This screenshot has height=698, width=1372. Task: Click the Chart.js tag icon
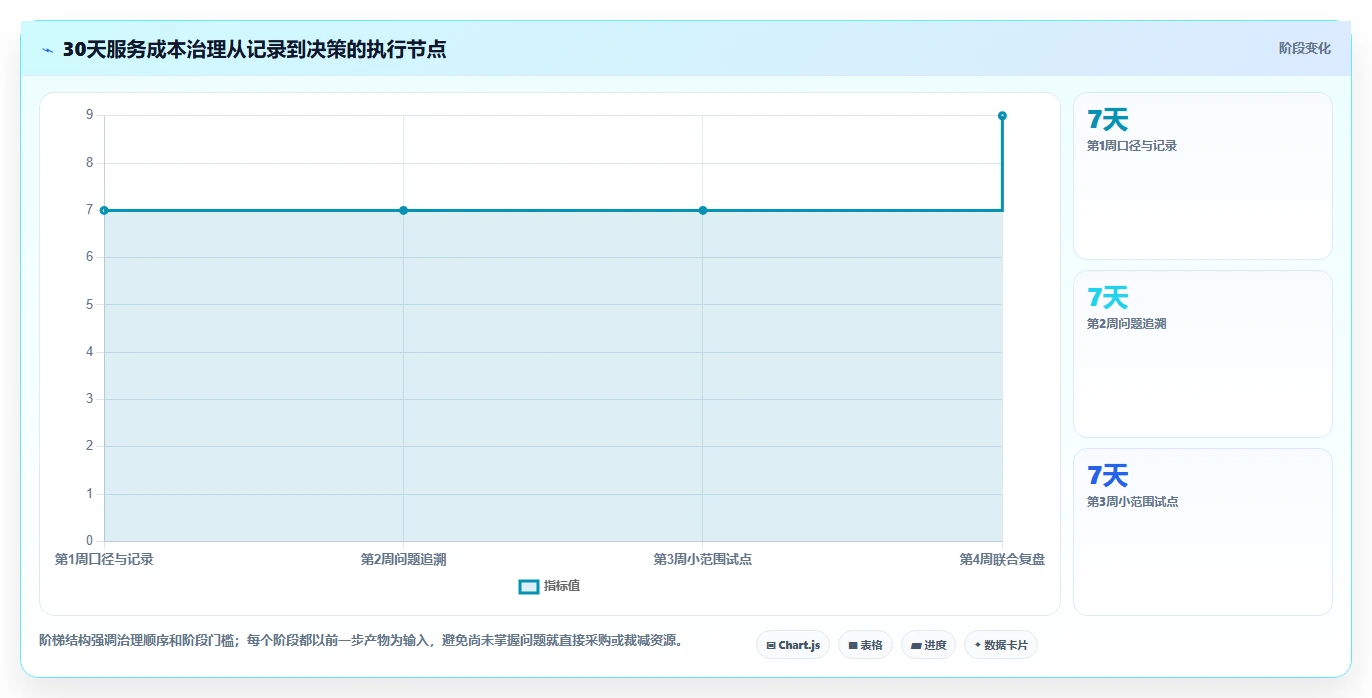tap(771, 646)
